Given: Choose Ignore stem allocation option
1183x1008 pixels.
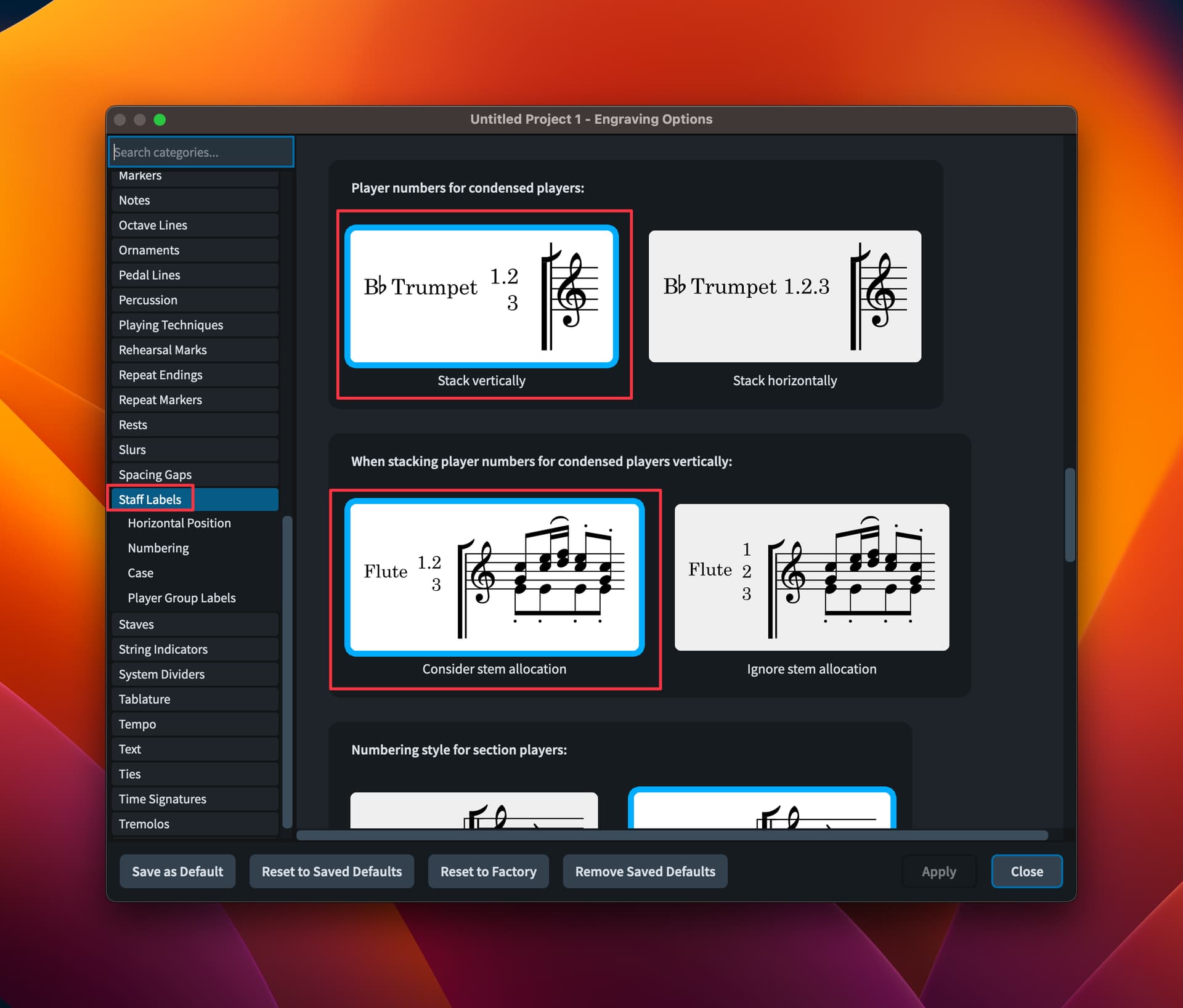Looking at the screenshot, I should [811, 577].
